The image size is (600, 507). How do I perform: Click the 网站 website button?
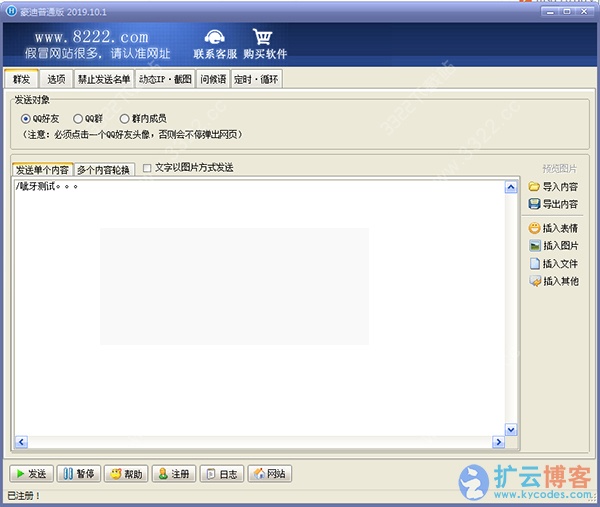pyautogui.click(x=270, y=474)
